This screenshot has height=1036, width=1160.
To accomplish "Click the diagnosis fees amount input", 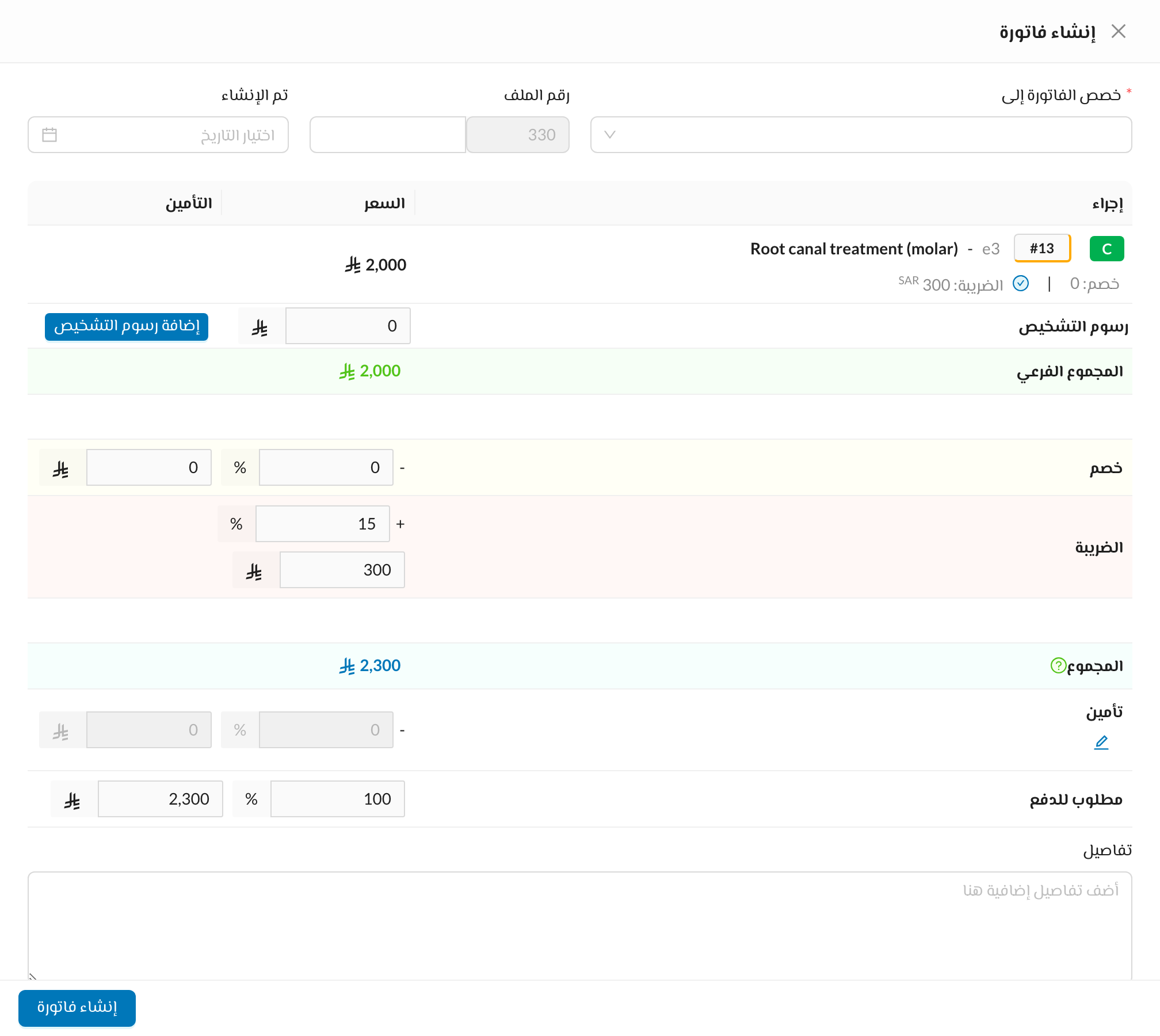I will coord(348,326).
